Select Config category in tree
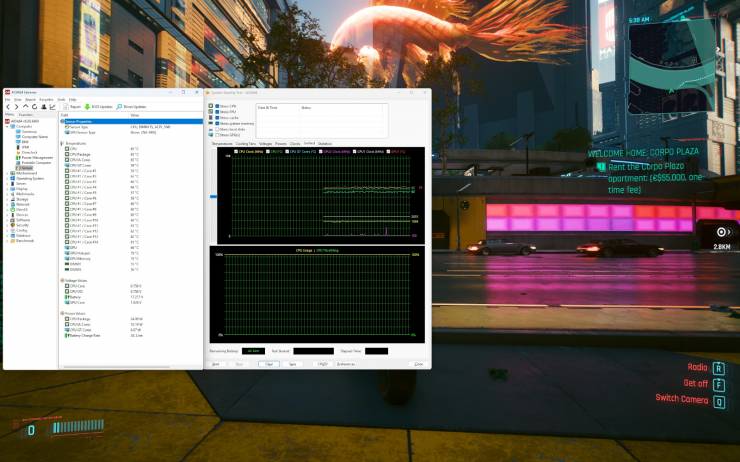The image size is (740, 462). click(19, 230)
